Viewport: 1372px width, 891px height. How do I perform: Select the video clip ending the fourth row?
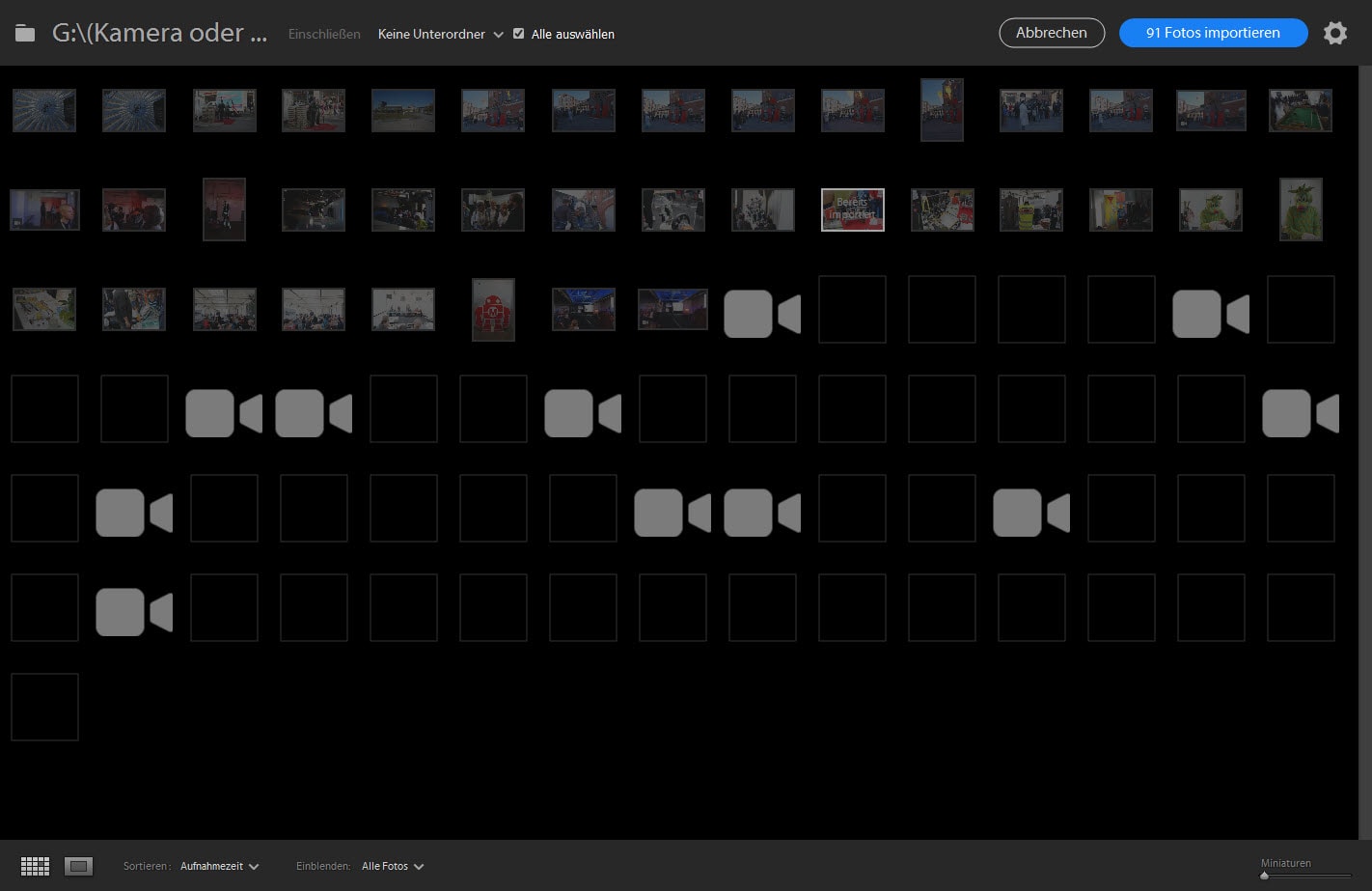pos(1300,413)
